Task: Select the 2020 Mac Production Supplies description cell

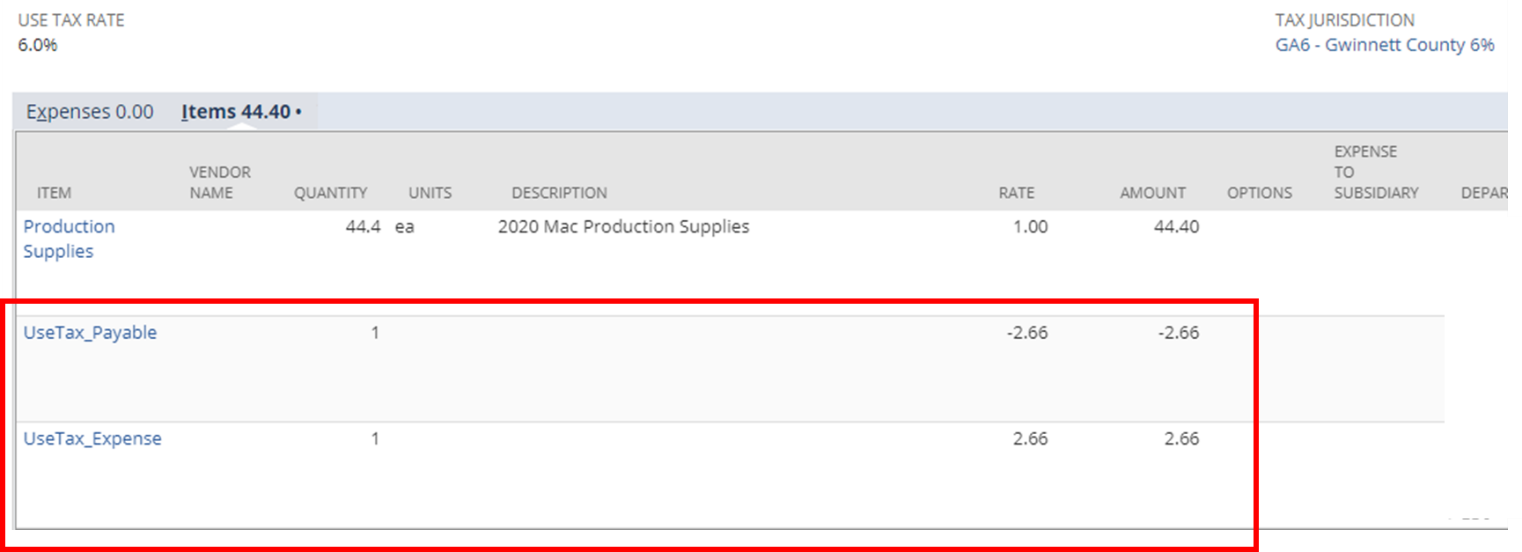Action: [x=623, y=227]
